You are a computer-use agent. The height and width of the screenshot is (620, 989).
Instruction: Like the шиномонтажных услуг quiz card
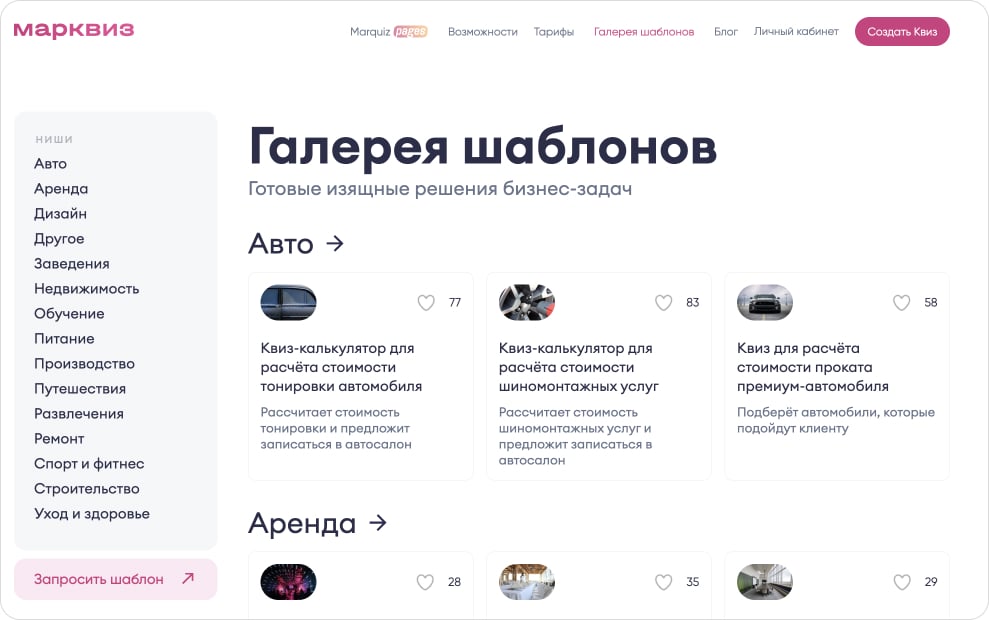pyautogui.click(x=663, y=302)
